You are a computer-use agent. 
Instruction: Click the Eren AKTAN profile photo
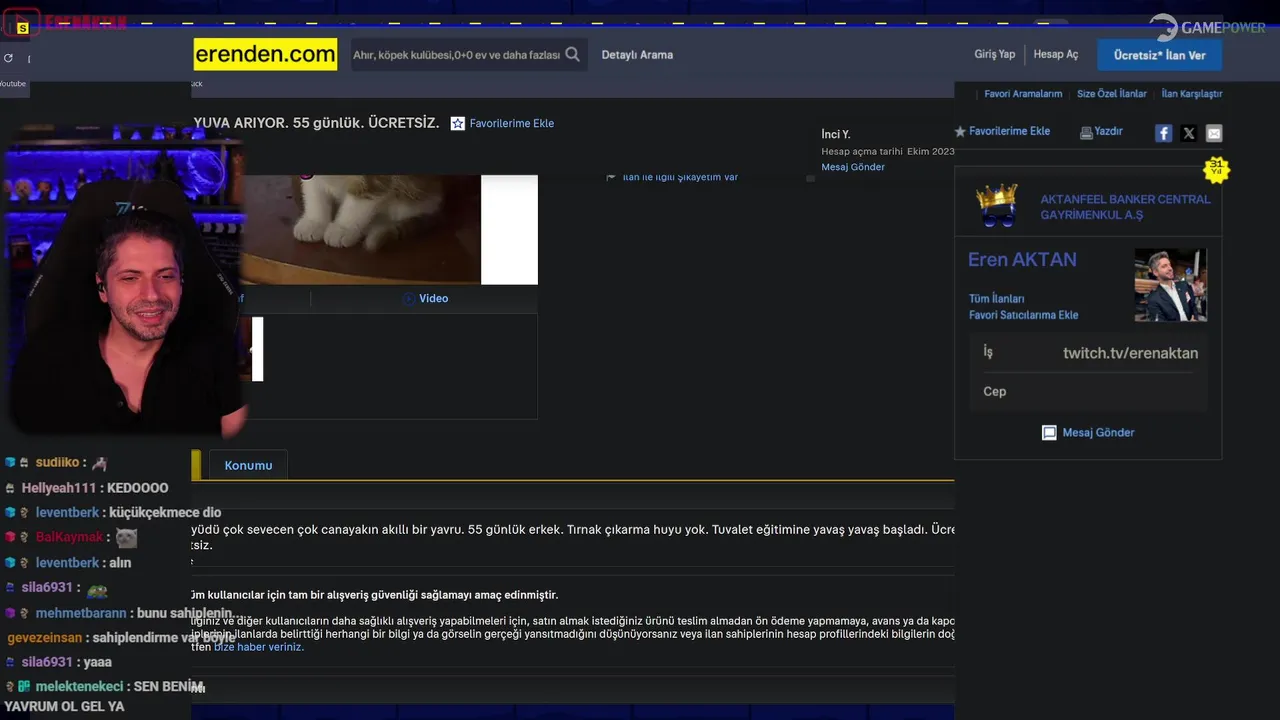1170,285
